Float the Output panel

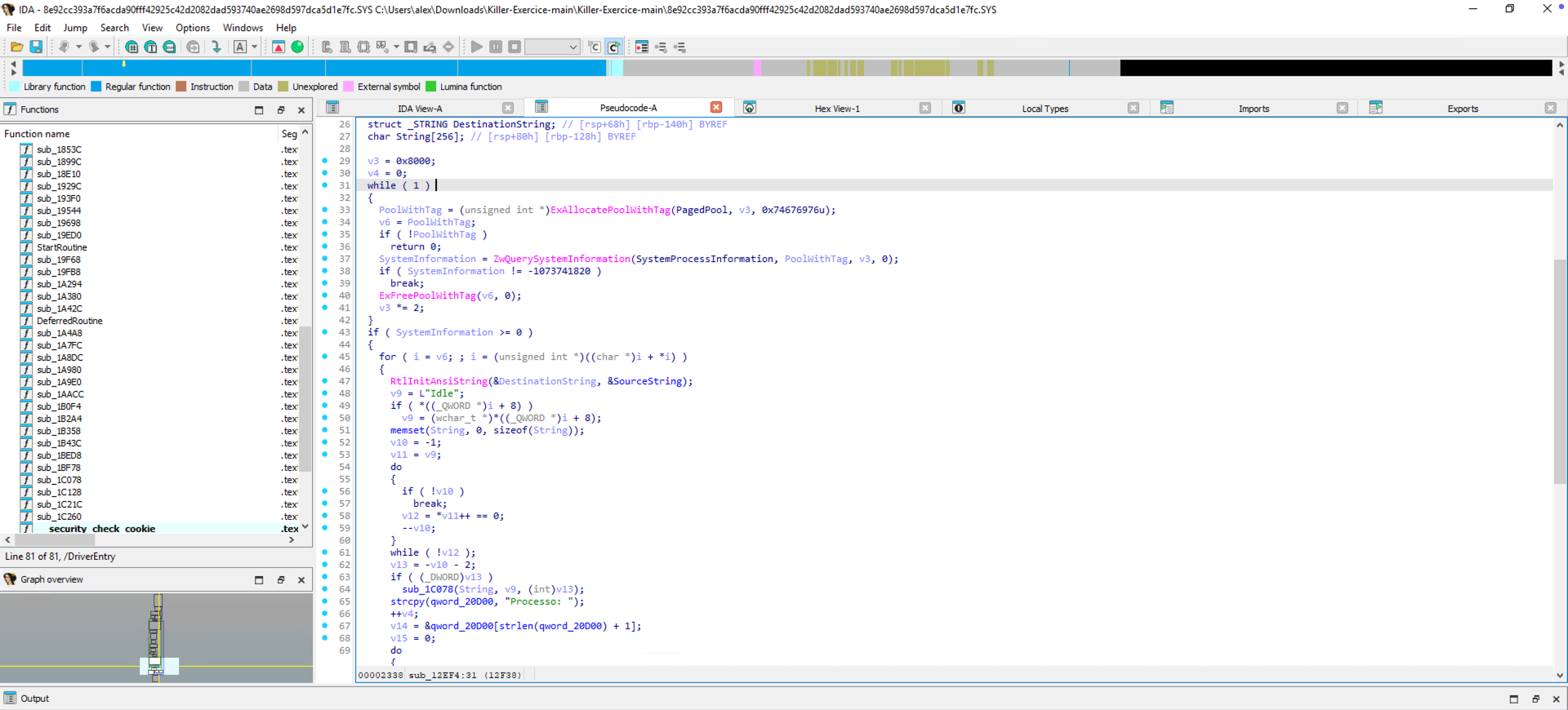(1535, 699)
